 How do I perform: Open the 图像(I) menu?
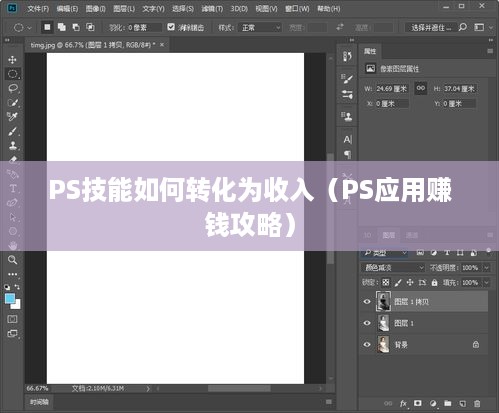coord(95,9)
